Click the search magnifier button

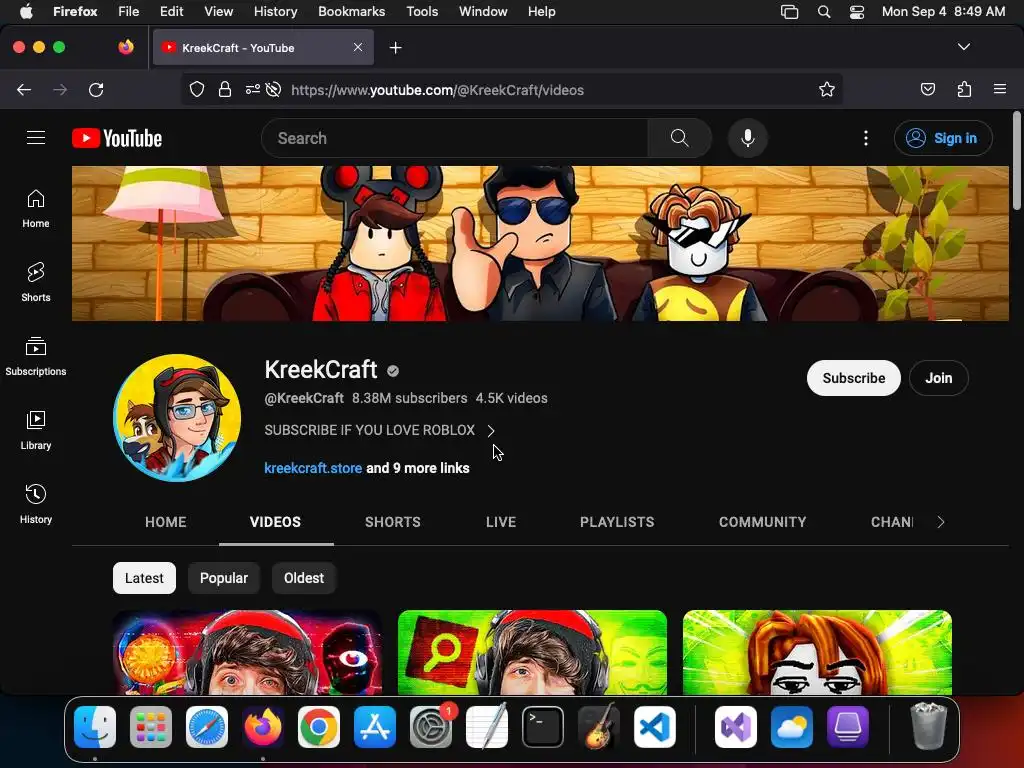[x=679, y=138]
